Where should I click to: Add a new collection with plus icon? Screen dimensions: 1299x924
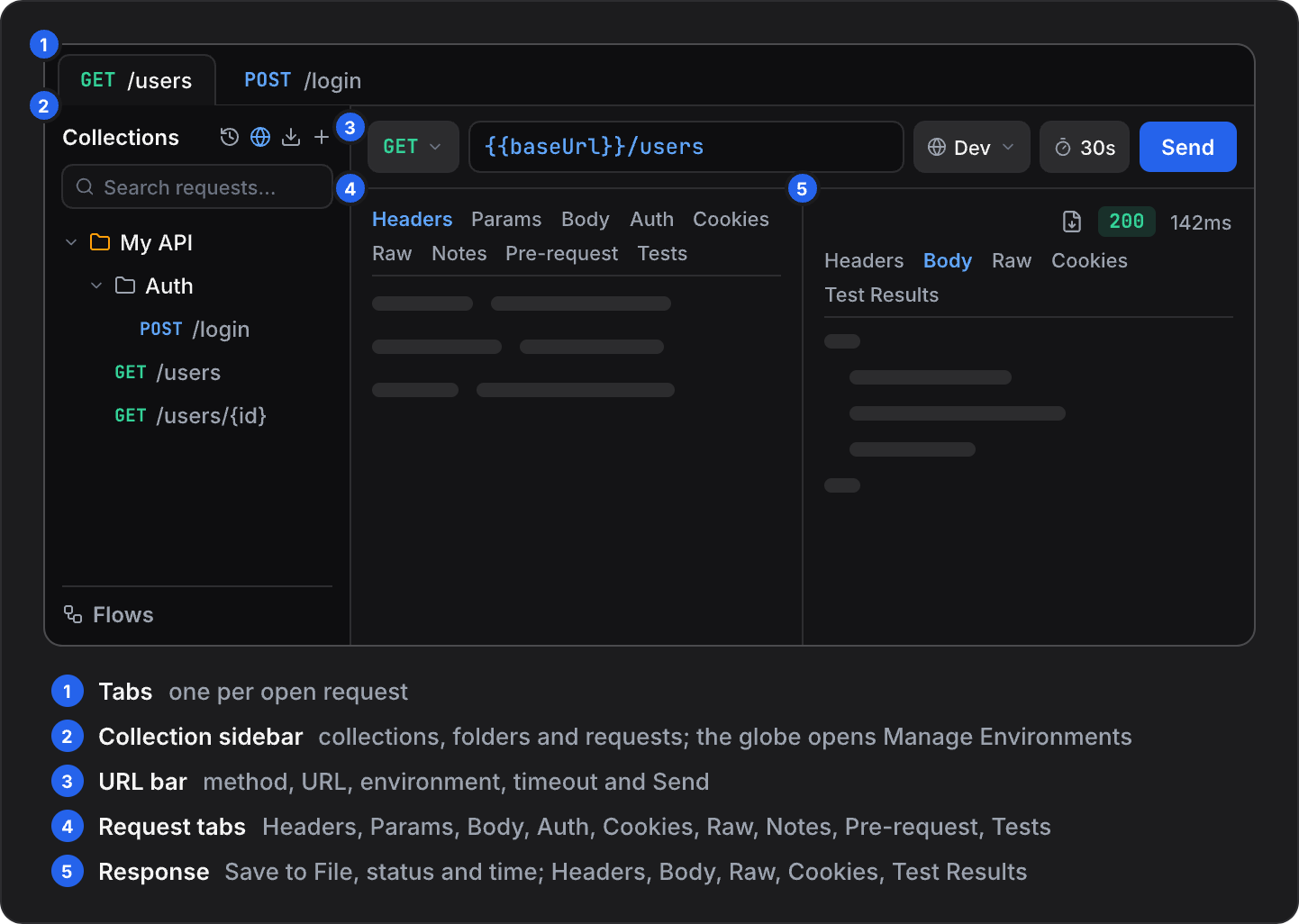pos(322,137)
